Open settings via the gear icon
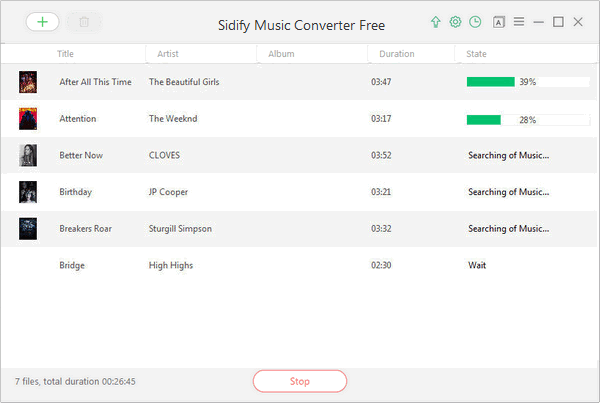 click(x=455, y=22)
